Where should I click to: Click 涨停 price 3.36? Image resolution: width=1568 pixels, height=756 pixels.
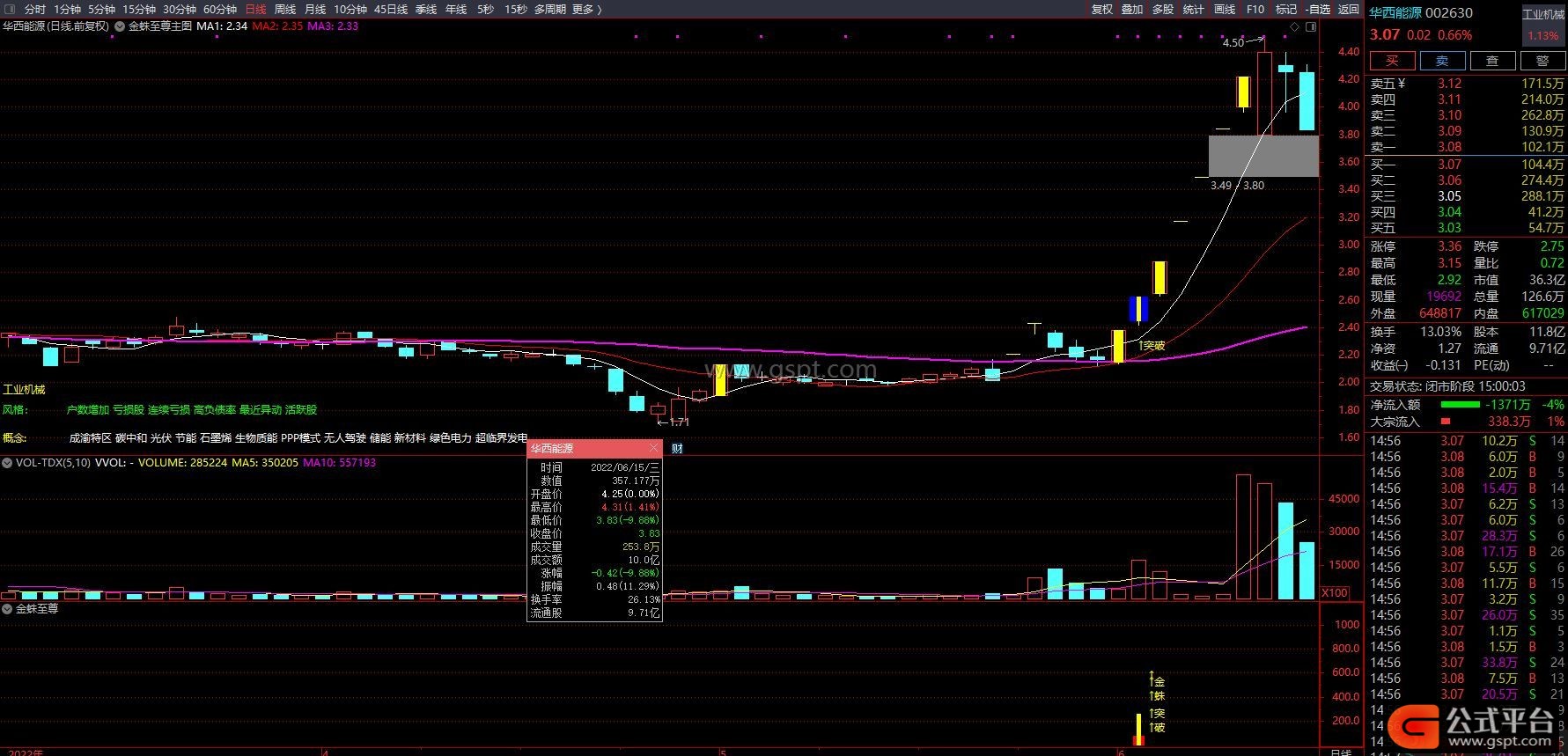point(1449,246)
